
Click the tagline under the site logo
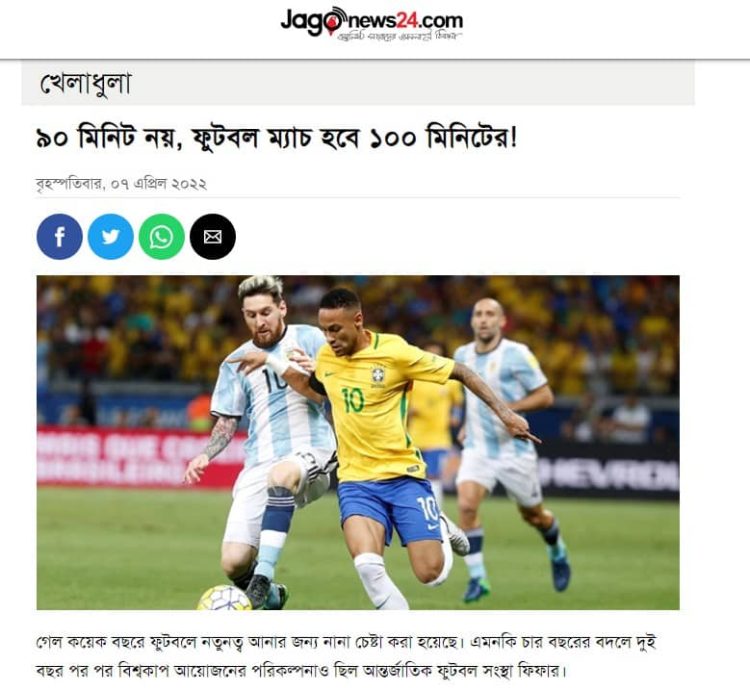point(399,36)
